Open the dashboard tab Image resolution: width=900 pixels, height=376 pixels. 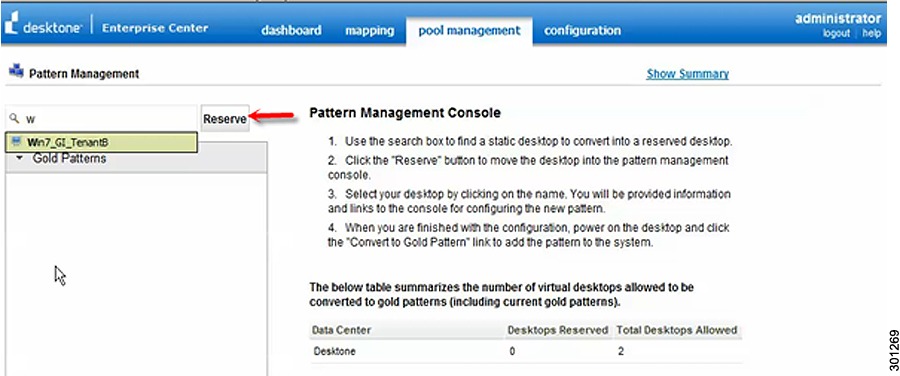(291, 30)
